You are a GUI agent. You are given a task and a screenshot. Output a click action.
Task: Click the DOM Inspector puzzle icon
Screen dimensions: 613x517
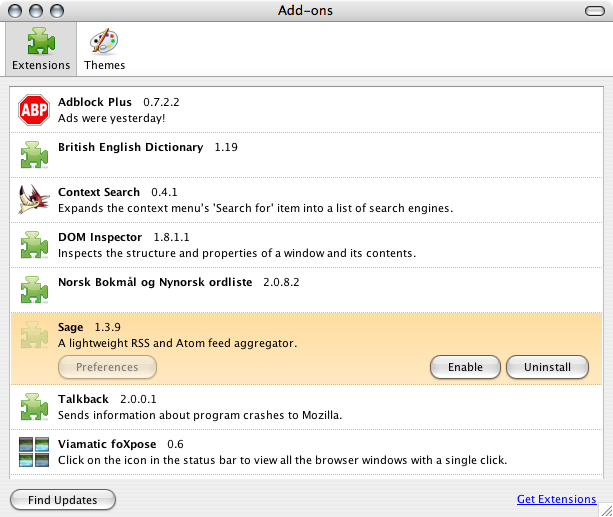34,245
